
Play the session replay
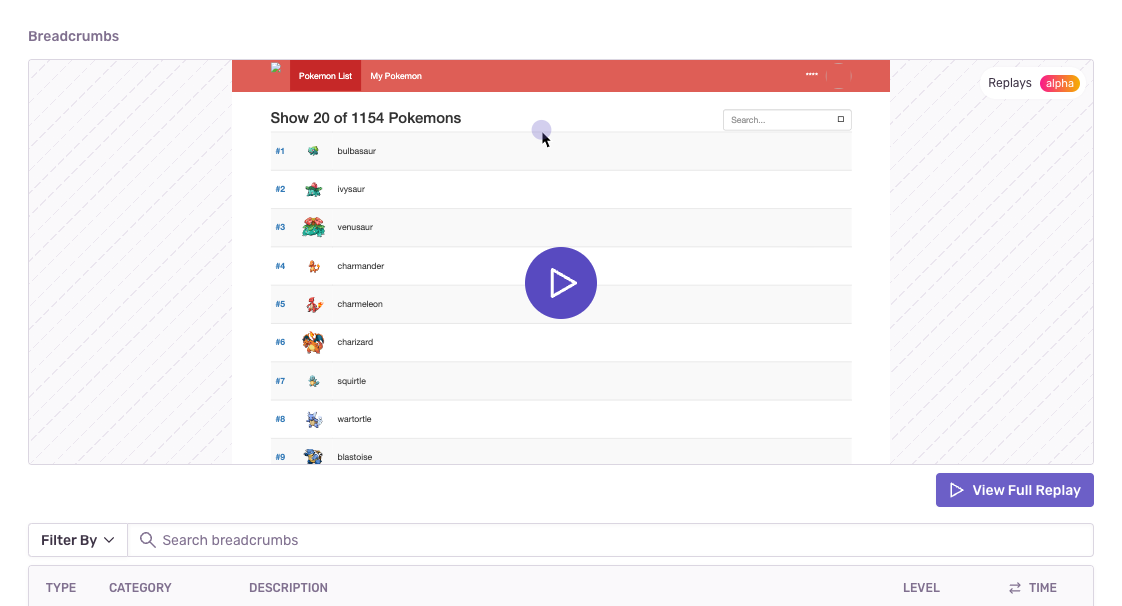(561, 283)
